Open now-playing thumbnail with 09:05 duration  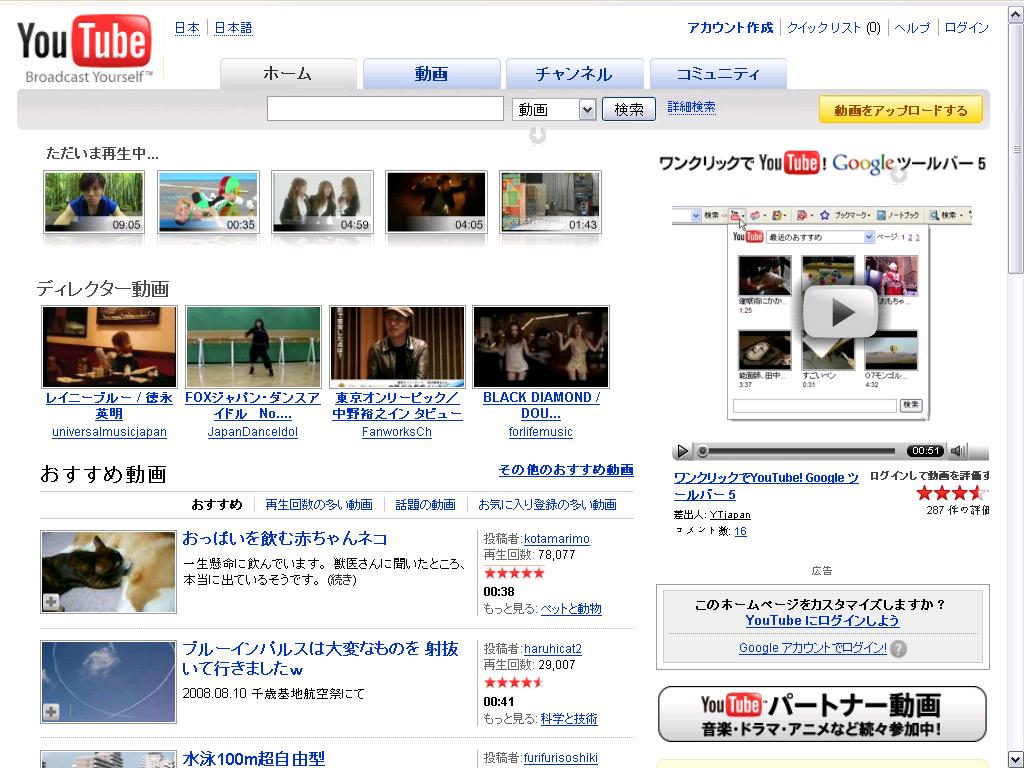(x=94, y=202)
